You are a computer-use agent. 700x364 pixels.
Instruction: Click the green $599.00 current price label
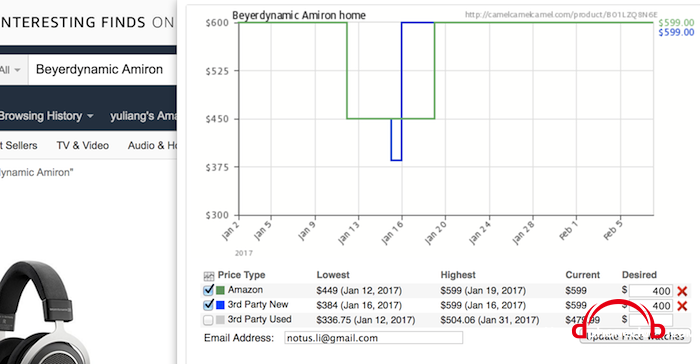(676, 23)
